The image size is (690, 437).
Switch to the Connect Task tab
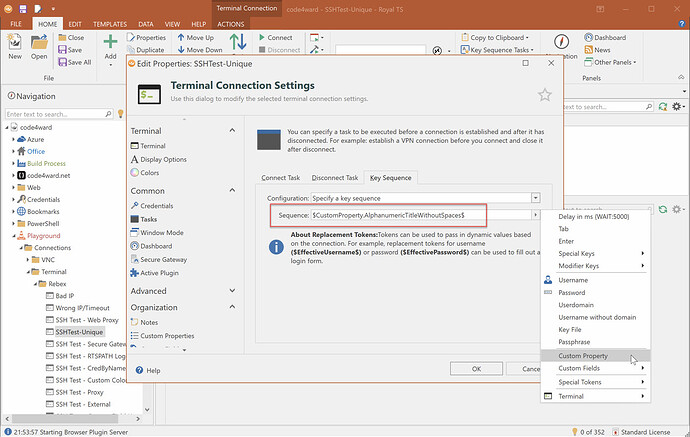click(x=281, y=177)
